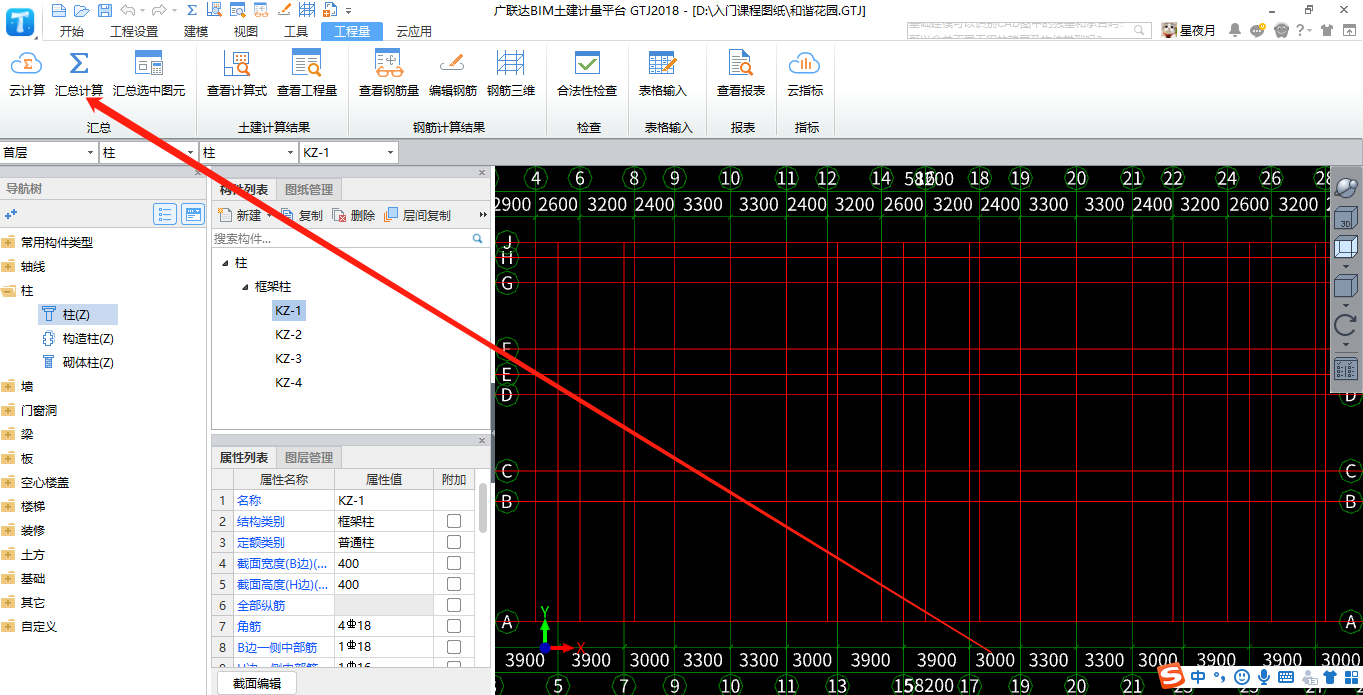Open dropdown arrow beside the undo icon
This screenshot has height=695, width=1363.
(141, 10)
